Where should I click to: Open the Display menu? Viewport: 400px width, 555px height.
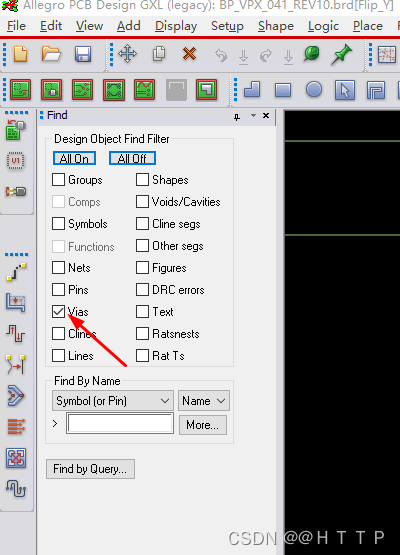[176, 26]
